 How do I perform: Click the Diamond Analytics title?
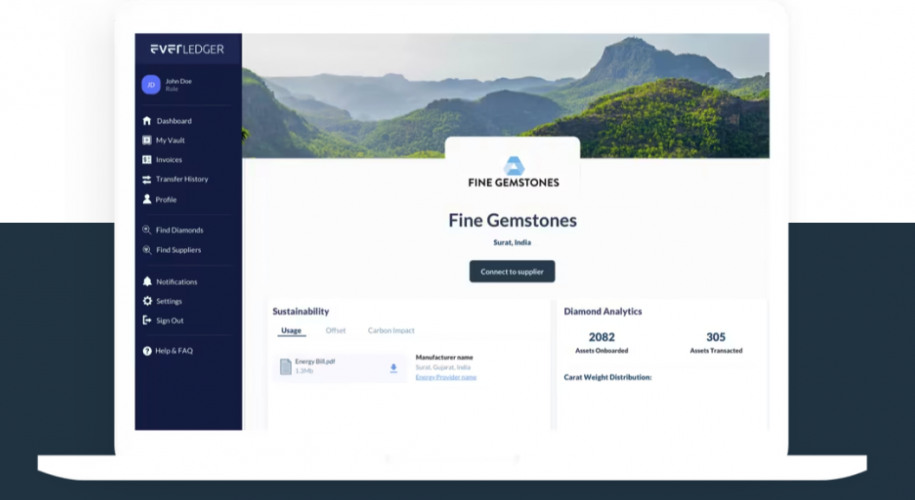coord(603,312)
